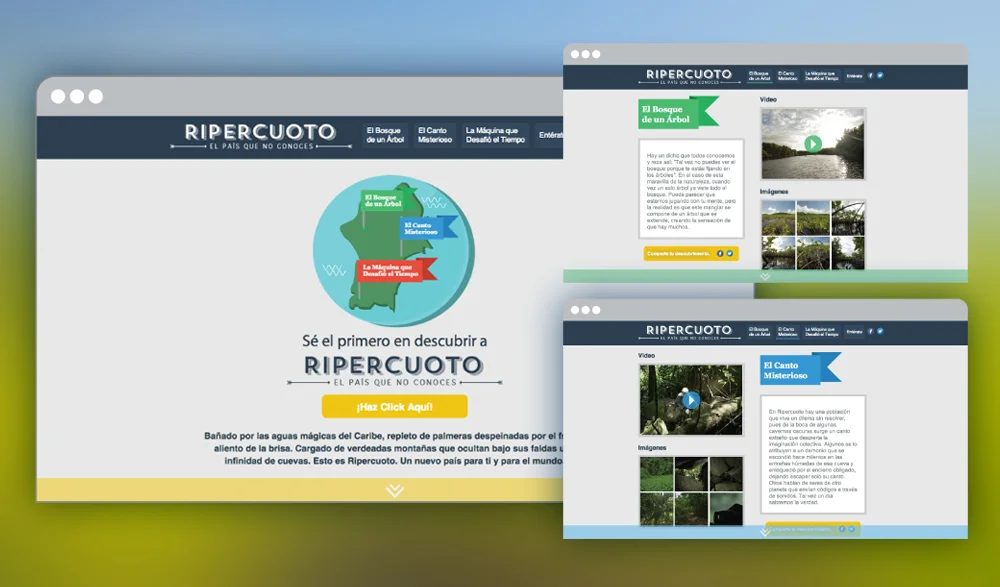This screenshot has height=587, width=1000.
Task: Click the El Canto story paragraph starting 'En Ripercuoto hay'
Action: tap(812, 457)
